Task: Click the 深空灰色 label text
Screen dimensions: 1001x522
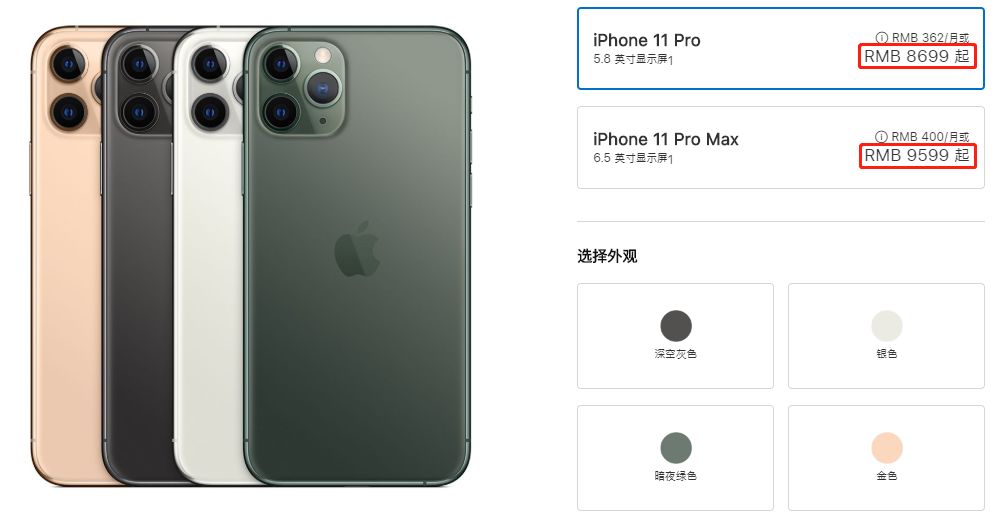Action: [x=675, y=354]
